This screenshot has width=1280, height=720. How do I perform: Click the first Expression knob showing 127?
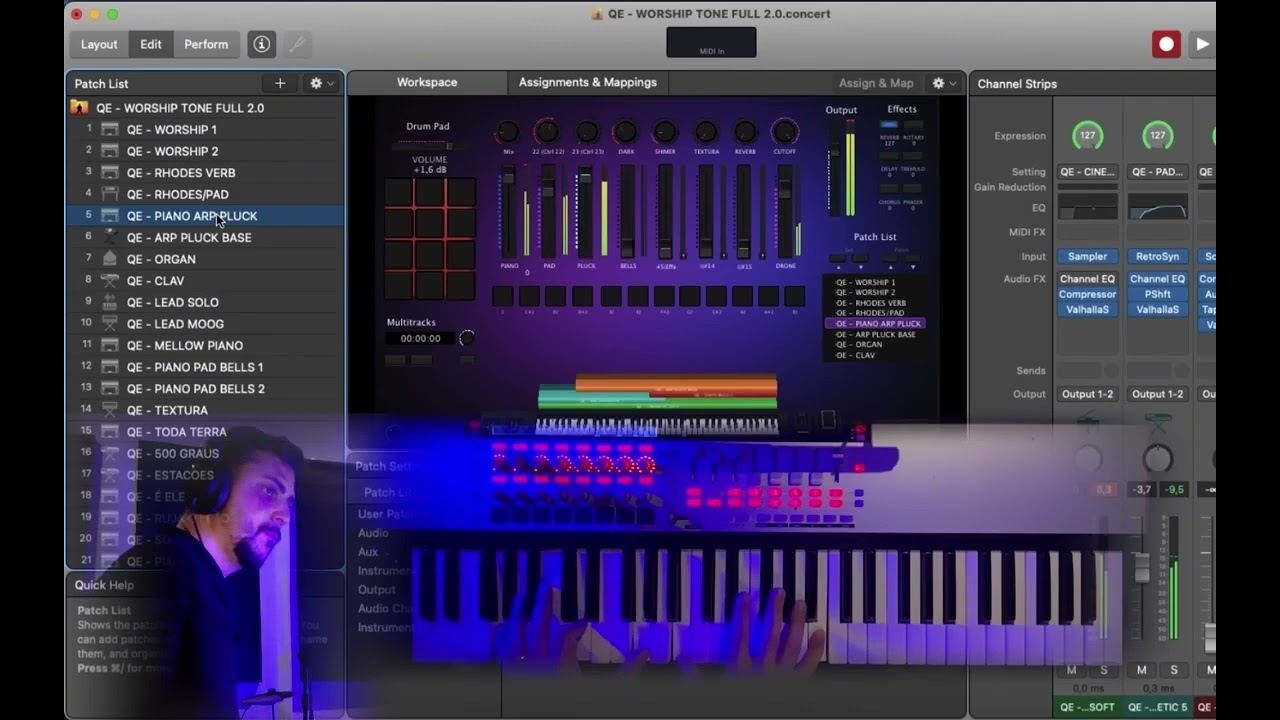pos(1088,135)
